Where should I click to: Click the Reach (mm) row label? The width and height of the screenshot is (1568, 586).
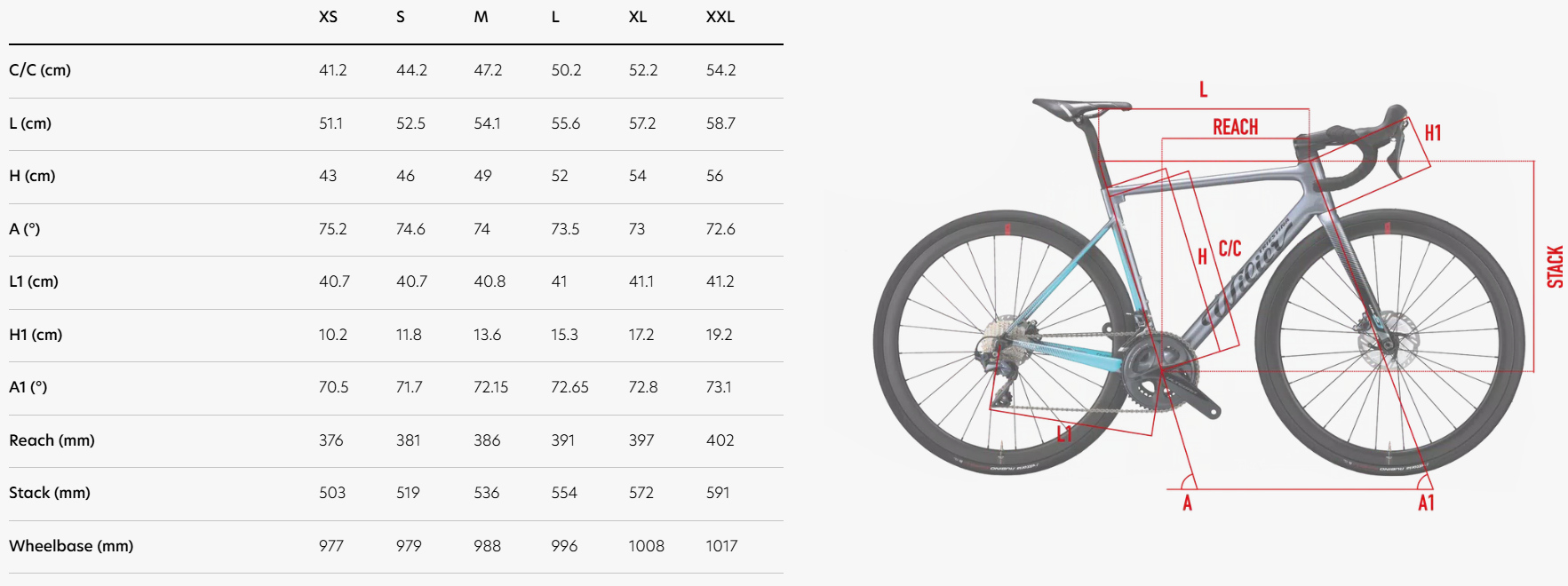pyautogui.click(x=52, y=440)
